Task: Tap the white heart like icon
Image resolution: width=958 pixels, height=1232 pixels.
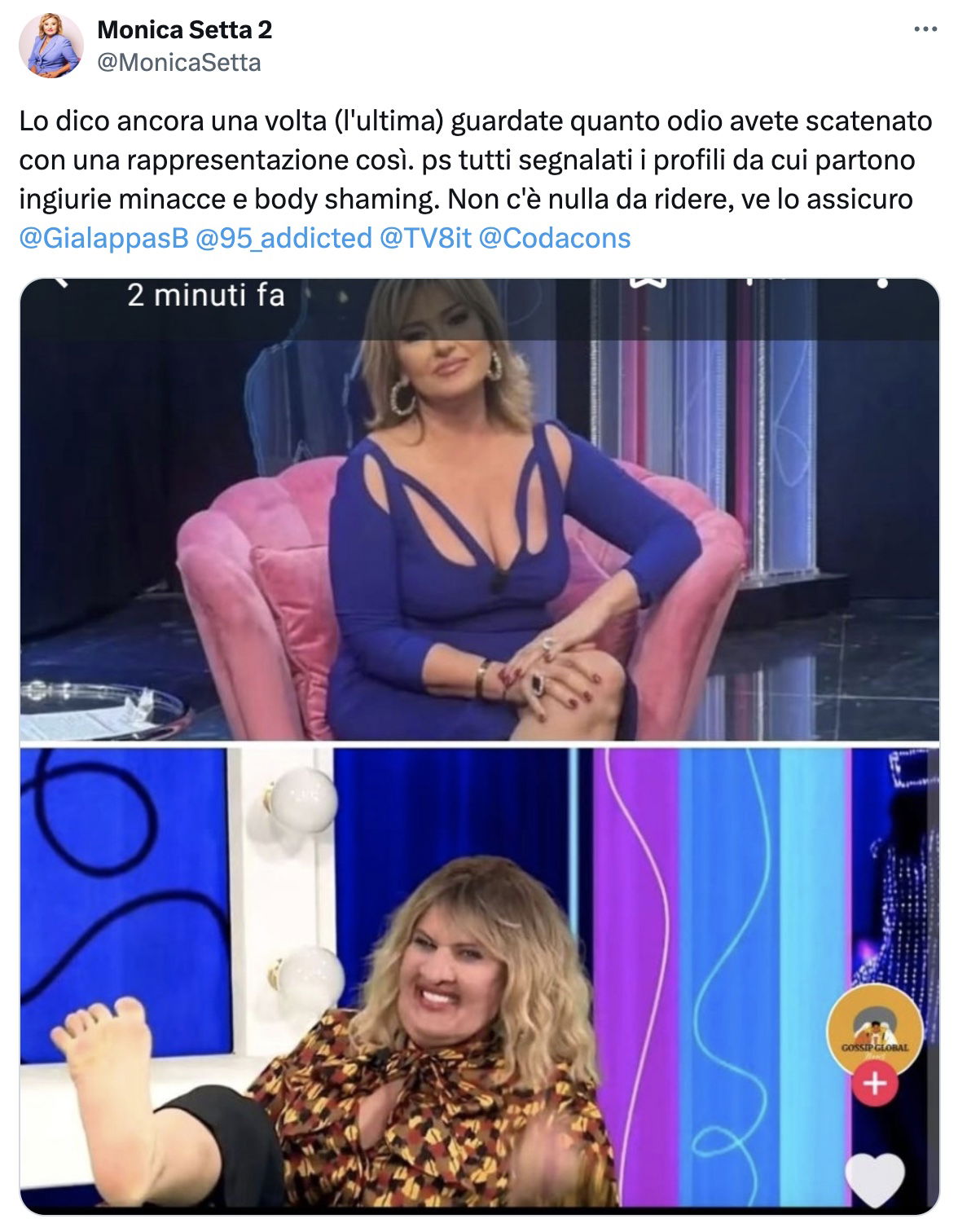Action: tap(875, 1181)
